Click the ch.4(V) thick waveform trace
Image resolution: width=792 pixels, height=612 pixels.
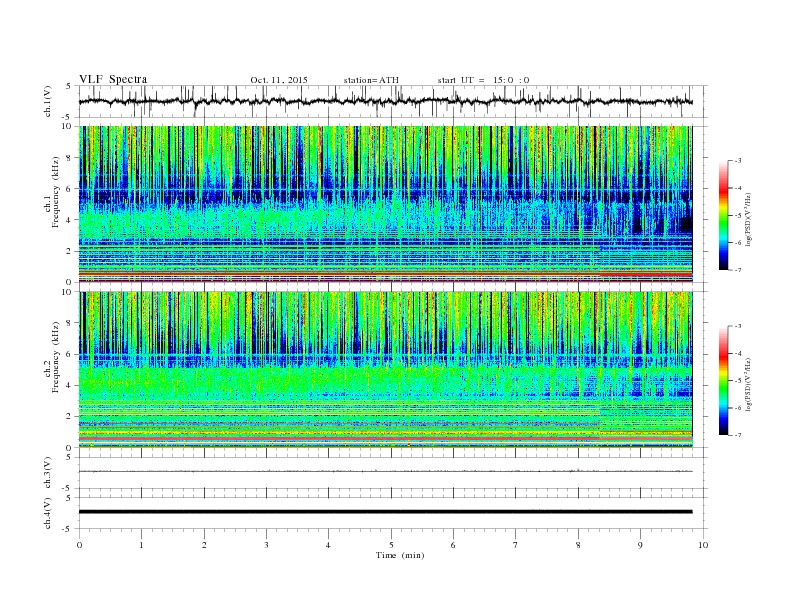386,512
